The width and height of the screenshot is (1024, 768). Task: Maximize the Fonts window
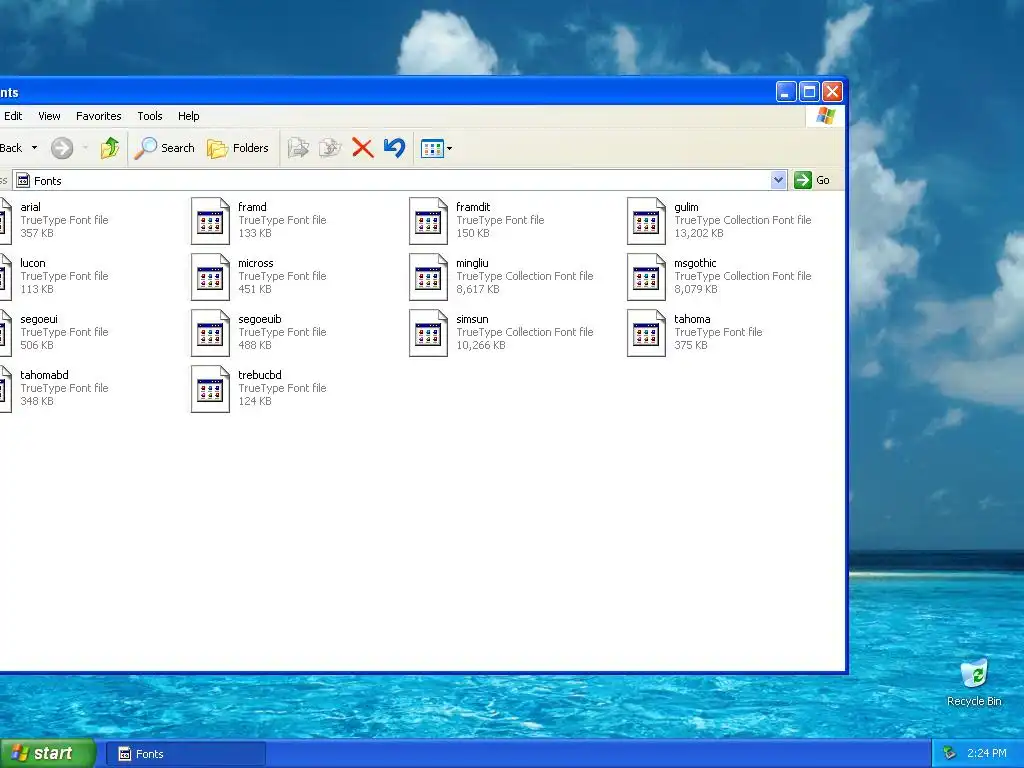click(809, 92)
